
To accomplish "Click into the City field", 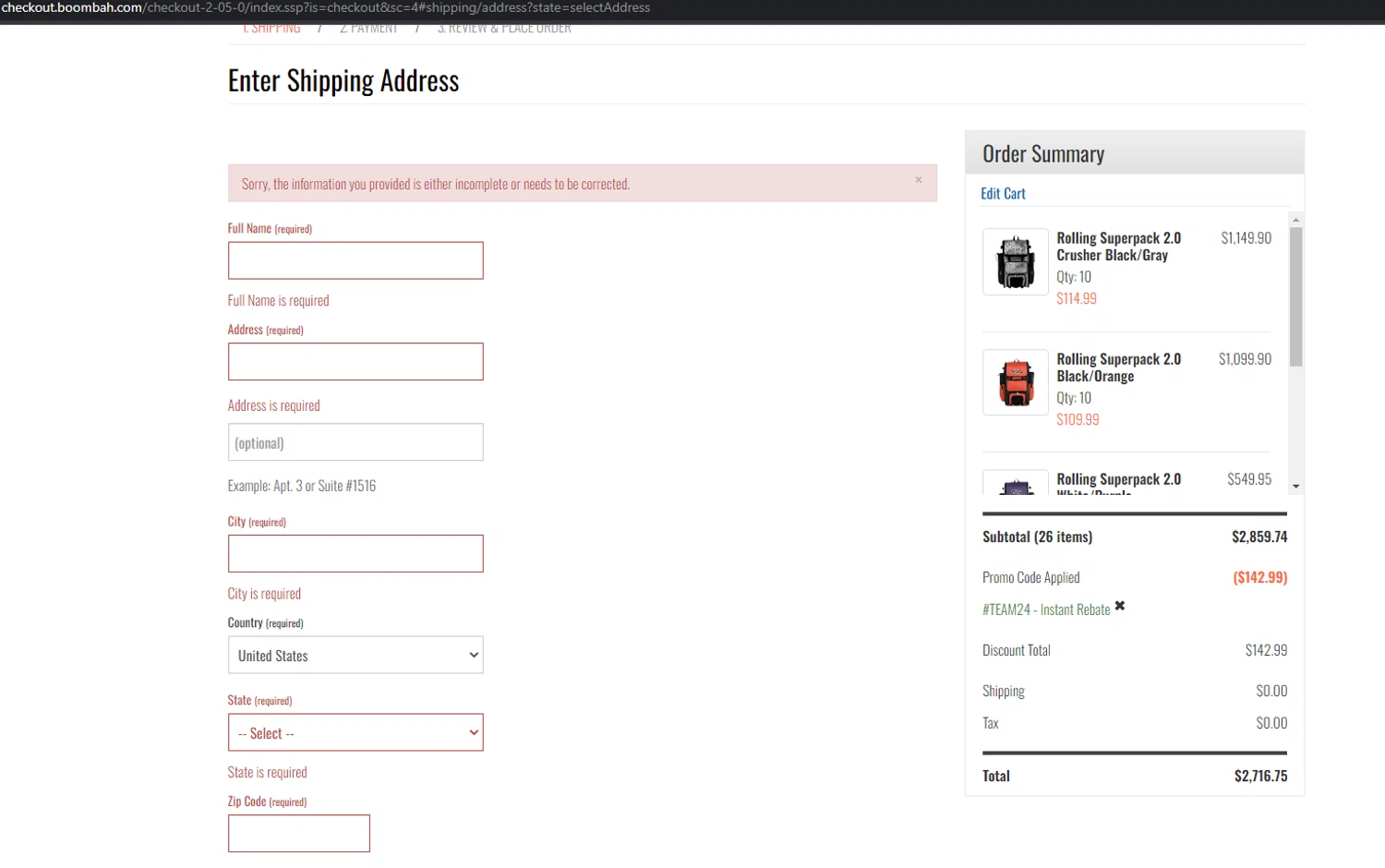I will tap(355, 554).
